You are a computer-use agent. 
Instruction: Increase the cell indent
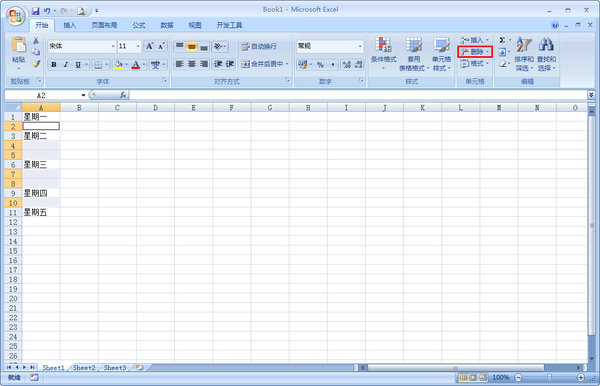coord(230,64)
